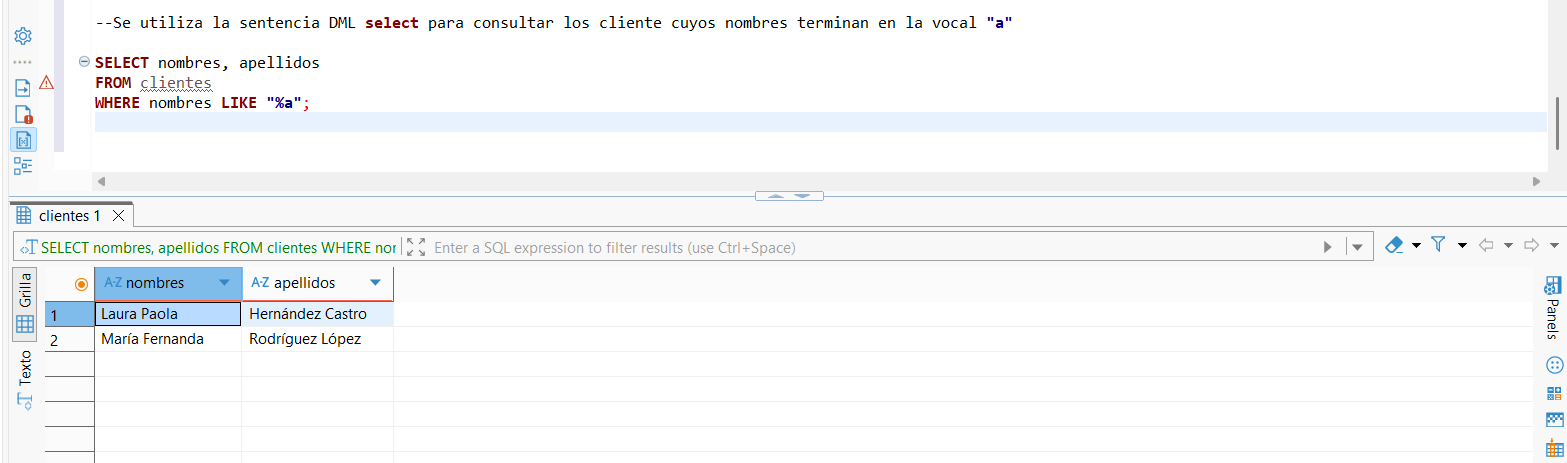
Task: Click the eraser icon to clear filters
Action: click(1395, 245)
